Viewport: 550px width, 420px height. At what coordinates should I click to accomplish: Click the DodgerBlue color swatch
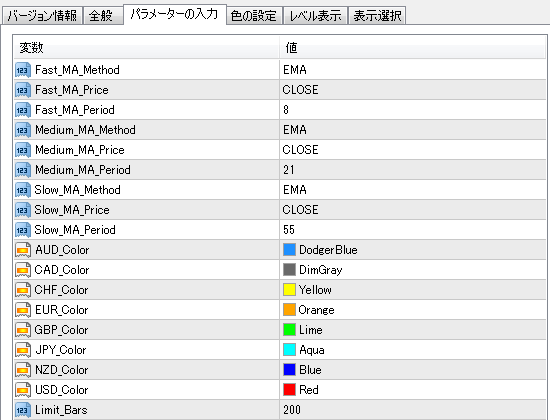pyautogui.click(x=289, y=250)
